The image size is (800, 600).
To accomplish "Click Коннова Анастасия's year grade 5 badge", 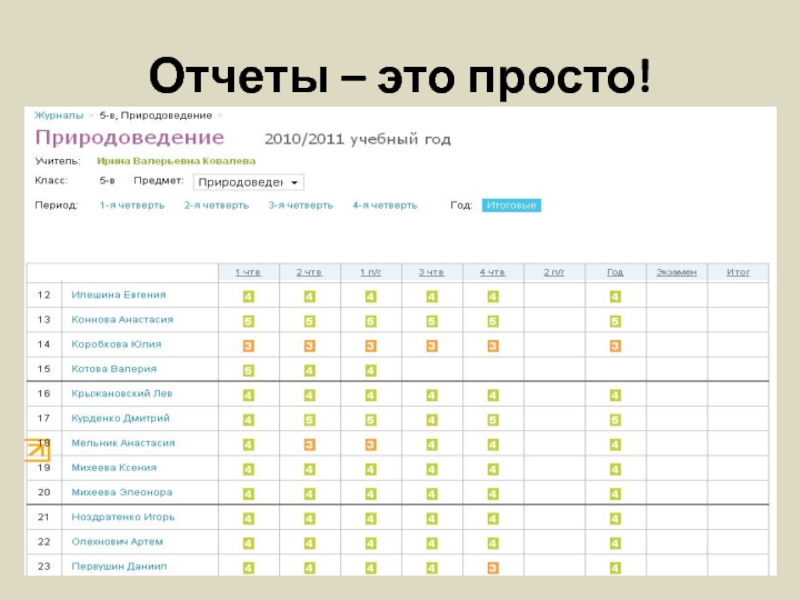I will click(615, 321).
